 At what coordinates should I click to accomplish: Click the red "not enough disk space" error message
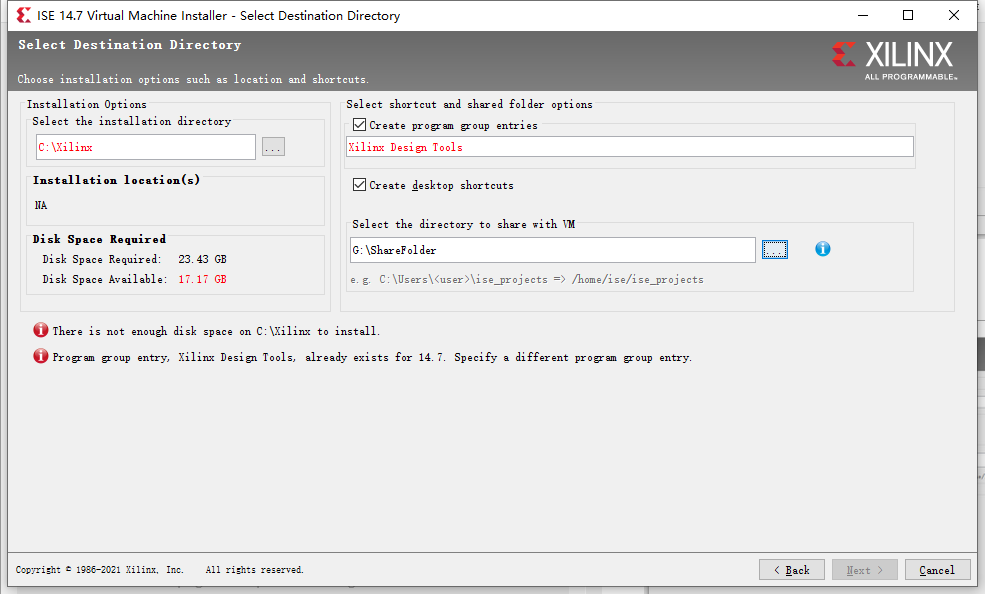click(215, 330)
